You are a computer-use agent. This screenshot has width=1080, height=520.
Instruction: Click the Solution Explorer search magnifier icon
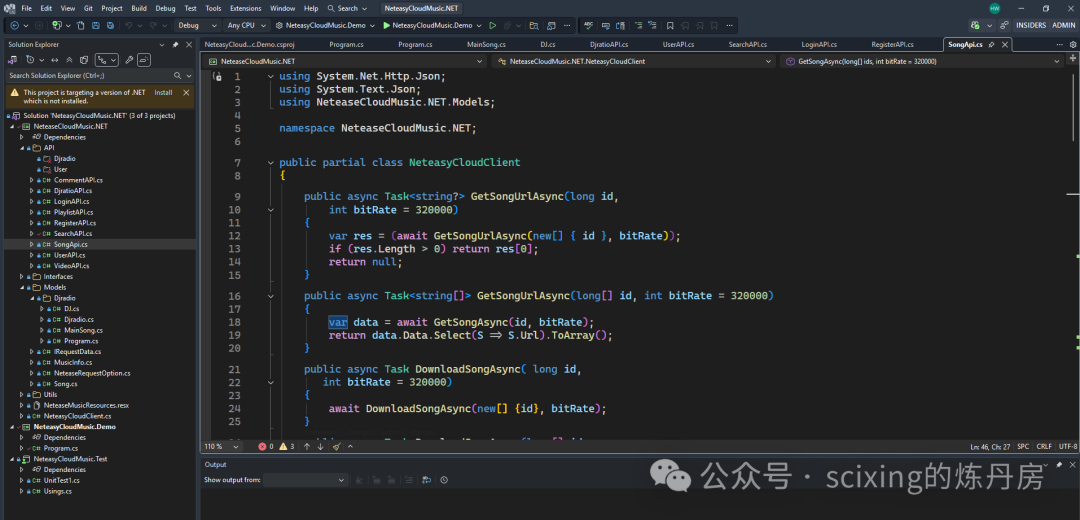178,75
